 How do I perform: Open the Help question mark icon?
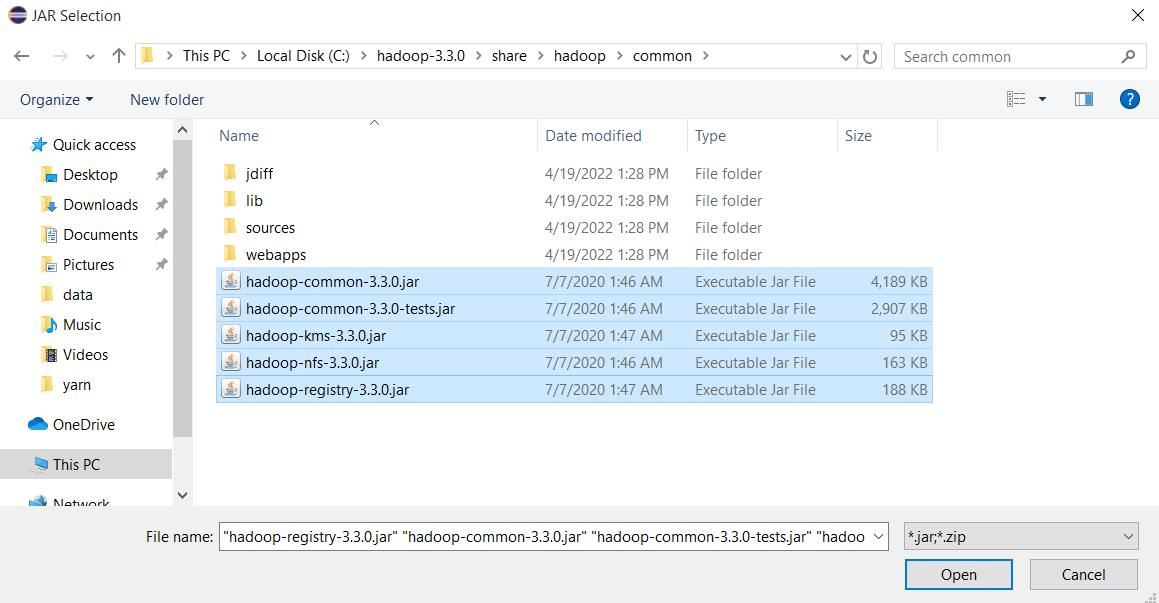[x=1129, y=99]
